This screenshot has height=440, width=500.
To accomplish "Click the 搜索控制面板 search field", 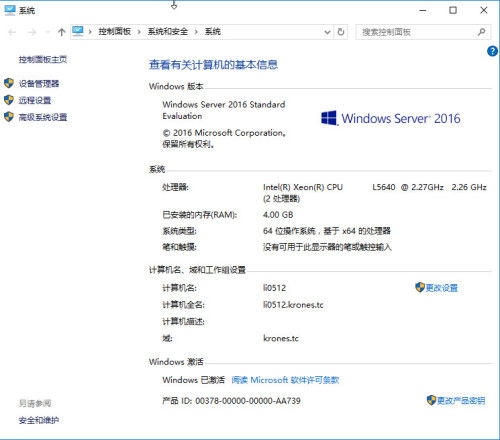I will tap(423, 32).
